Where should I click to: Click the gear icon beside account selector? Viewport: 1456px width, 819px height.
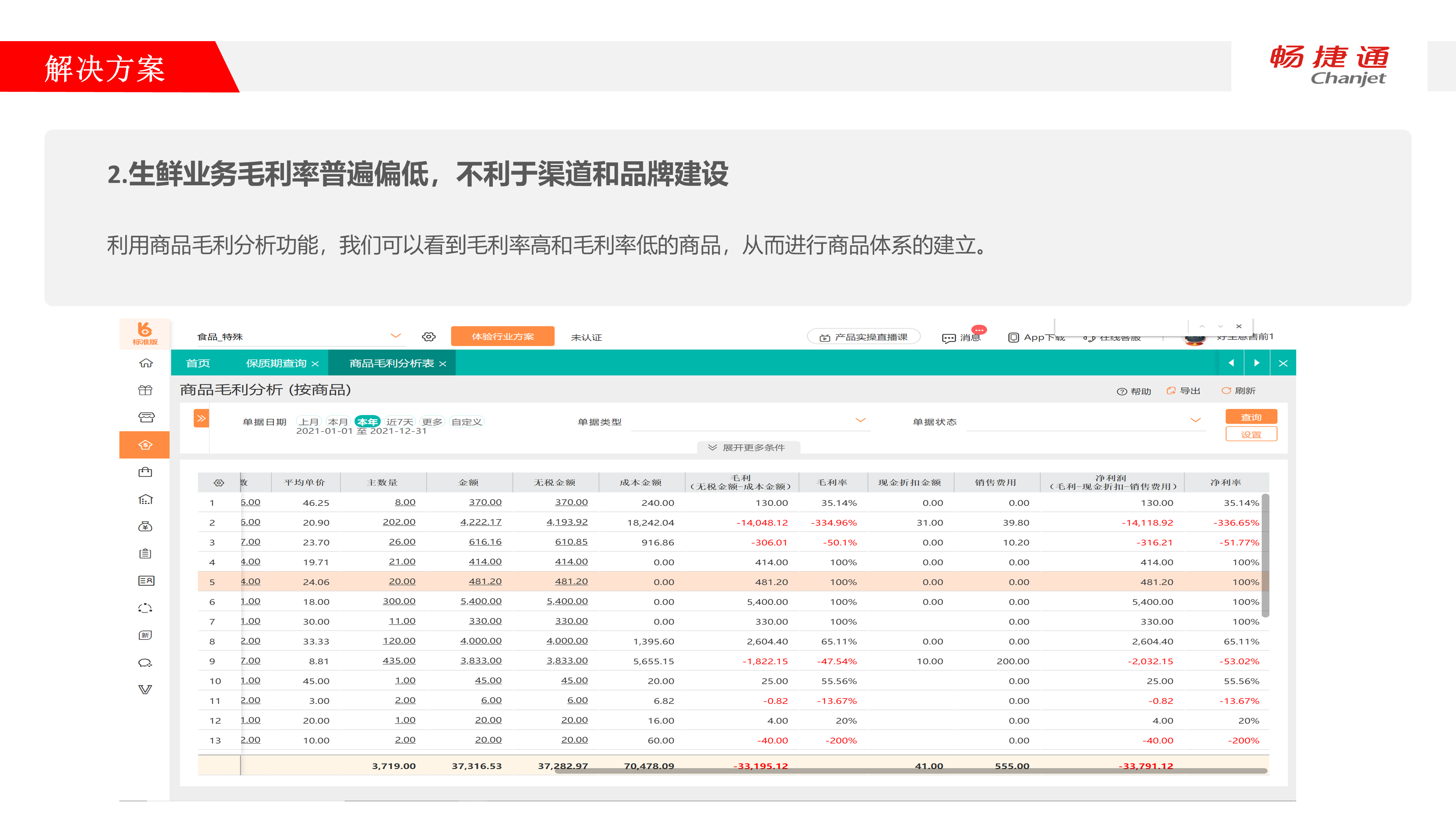pos(428,337)
